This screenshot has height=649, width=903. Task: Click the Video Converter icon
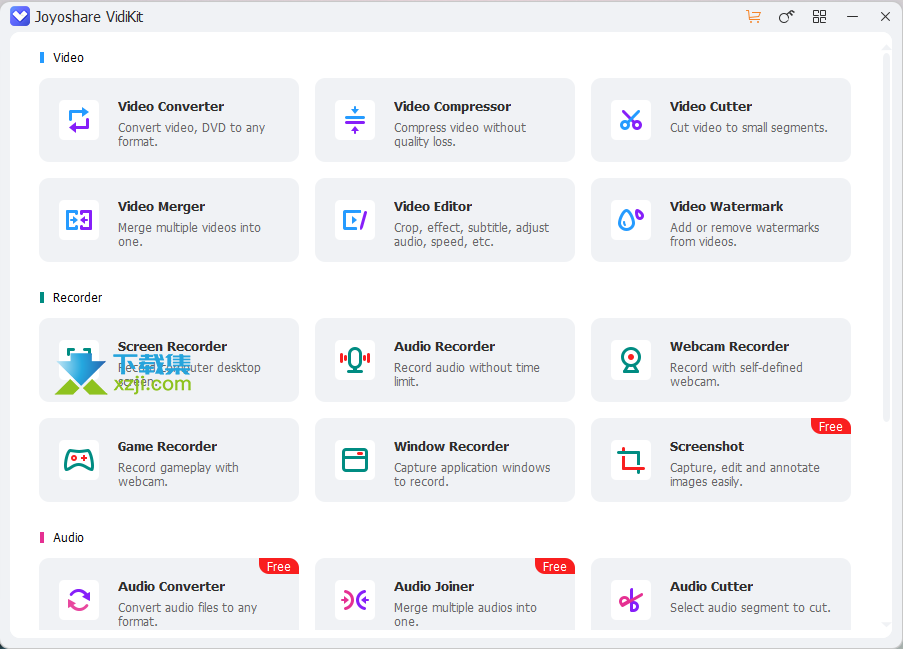79,120
